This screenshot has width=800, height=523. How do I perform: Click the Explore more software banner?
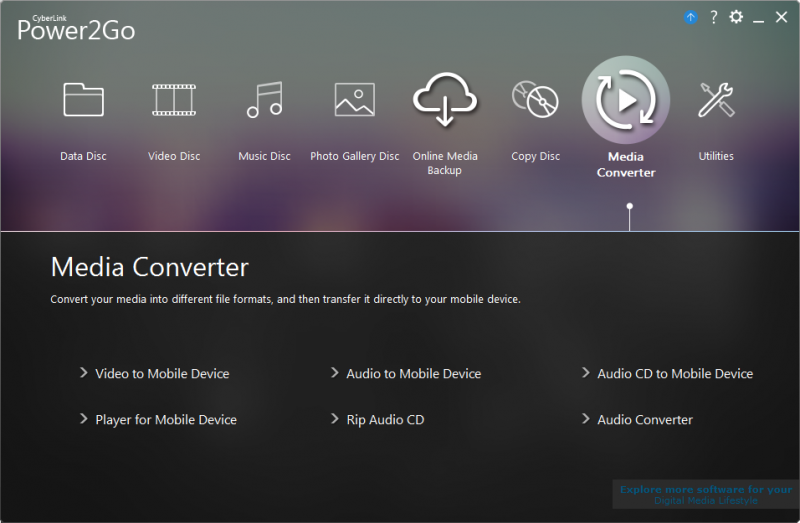pos(706,494)
